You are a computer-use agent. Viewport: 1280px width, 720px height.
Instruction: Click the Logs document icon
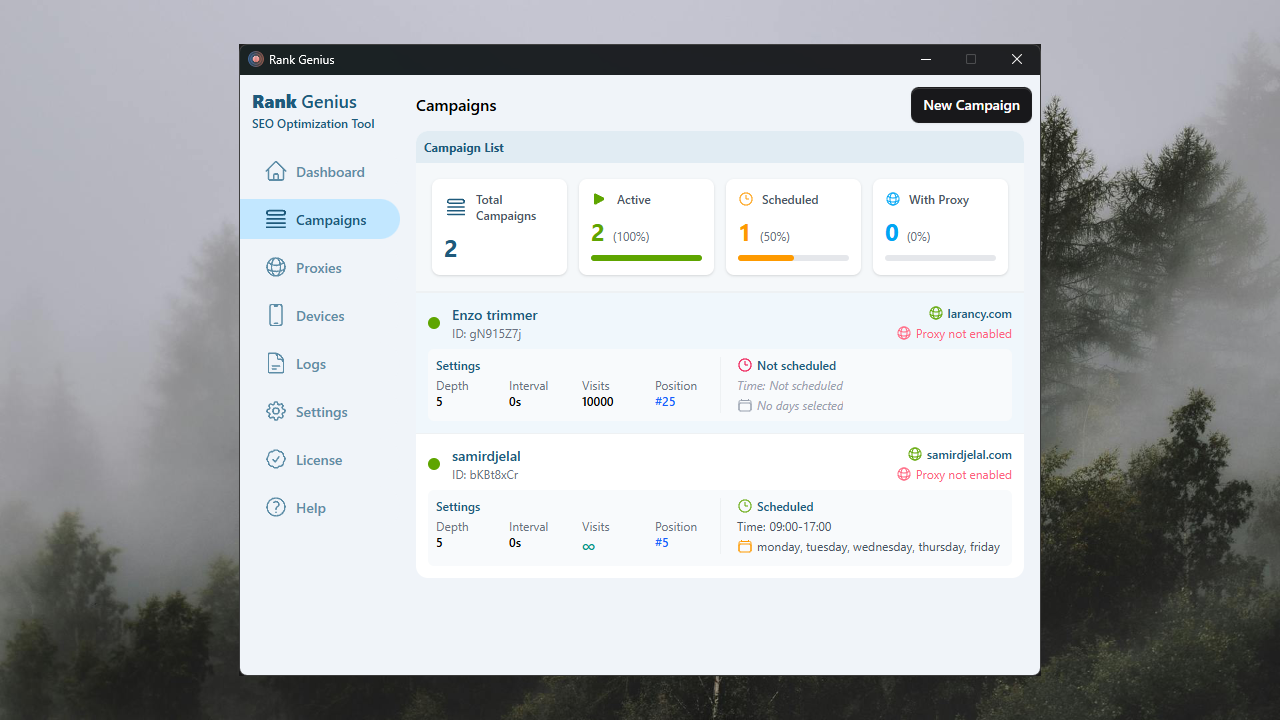[x=276, y=364]
